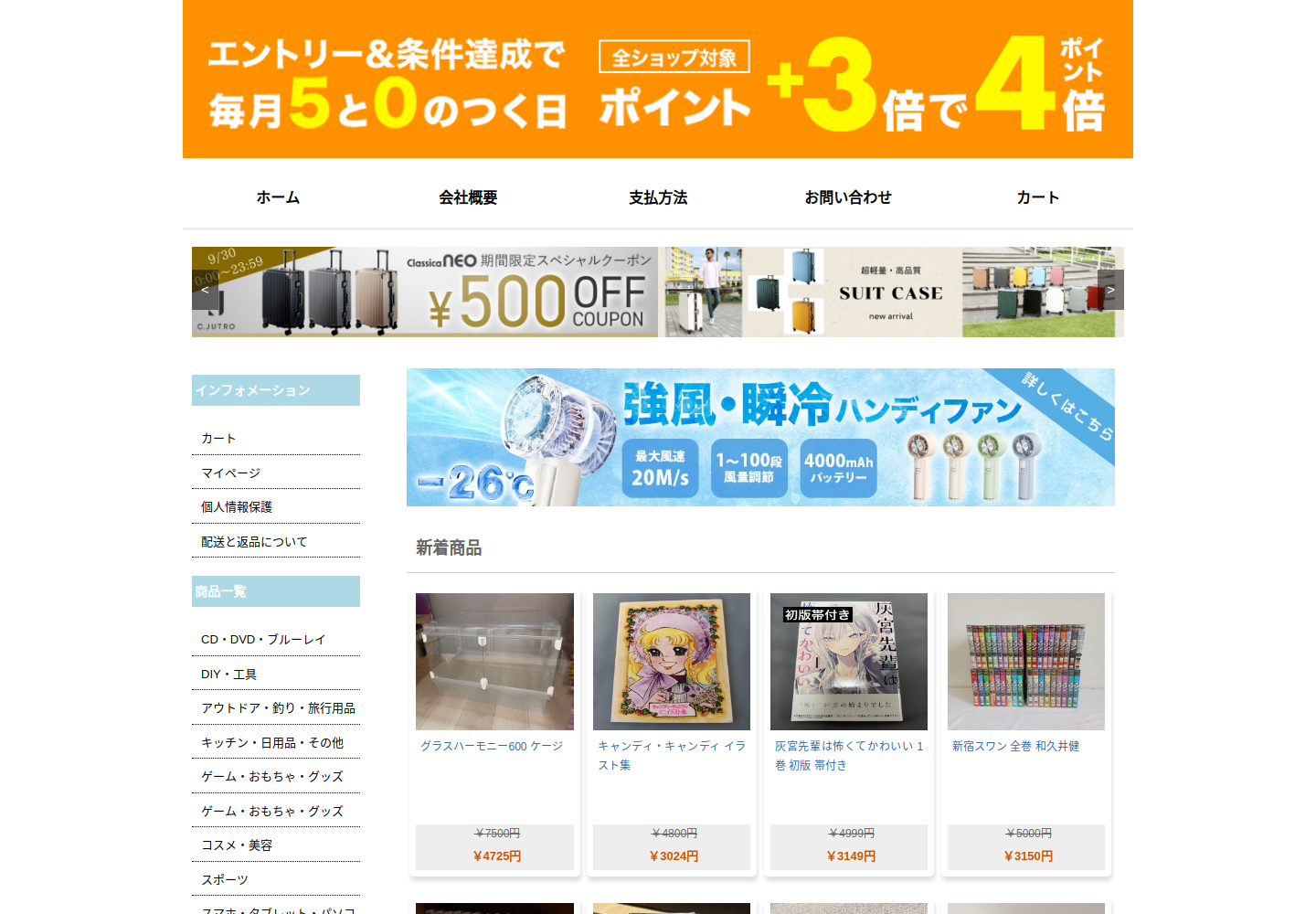
Task: Open the ¥500 OFF coupon banner
Action: pos(425,292)
